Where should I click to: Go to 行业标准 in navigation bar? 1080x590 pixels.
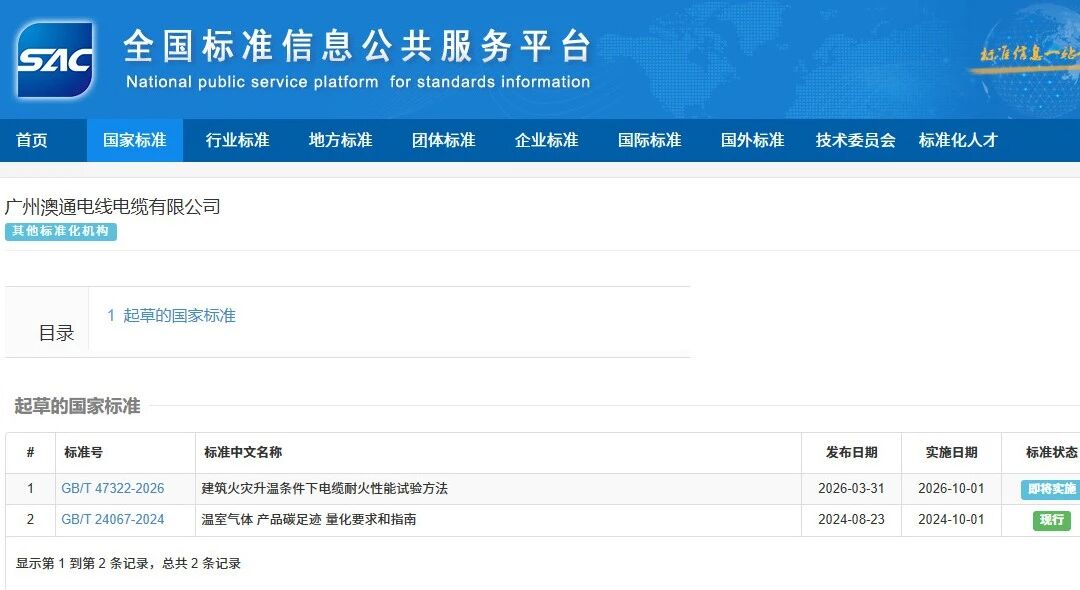238,141
